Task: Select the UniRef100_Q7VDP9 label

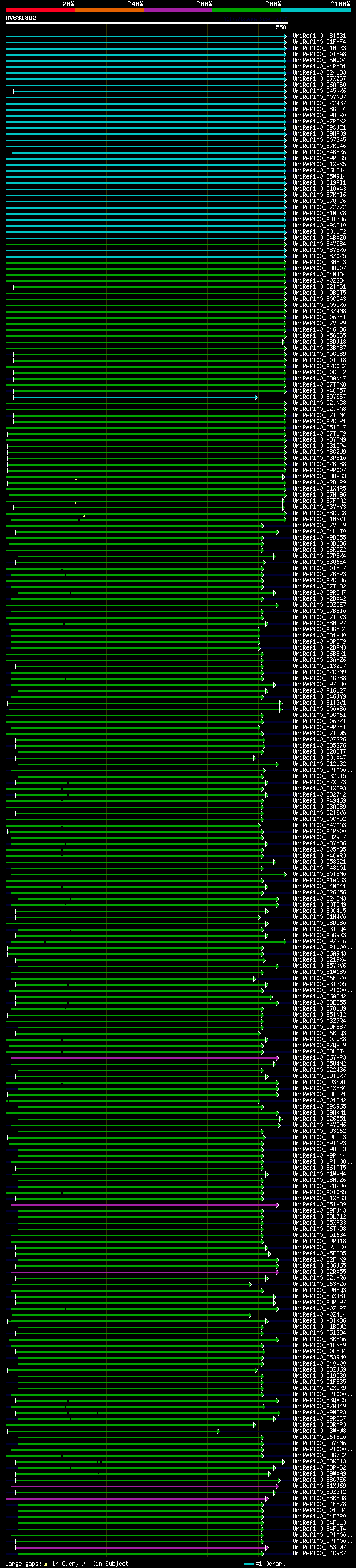Action: point(319,323)
